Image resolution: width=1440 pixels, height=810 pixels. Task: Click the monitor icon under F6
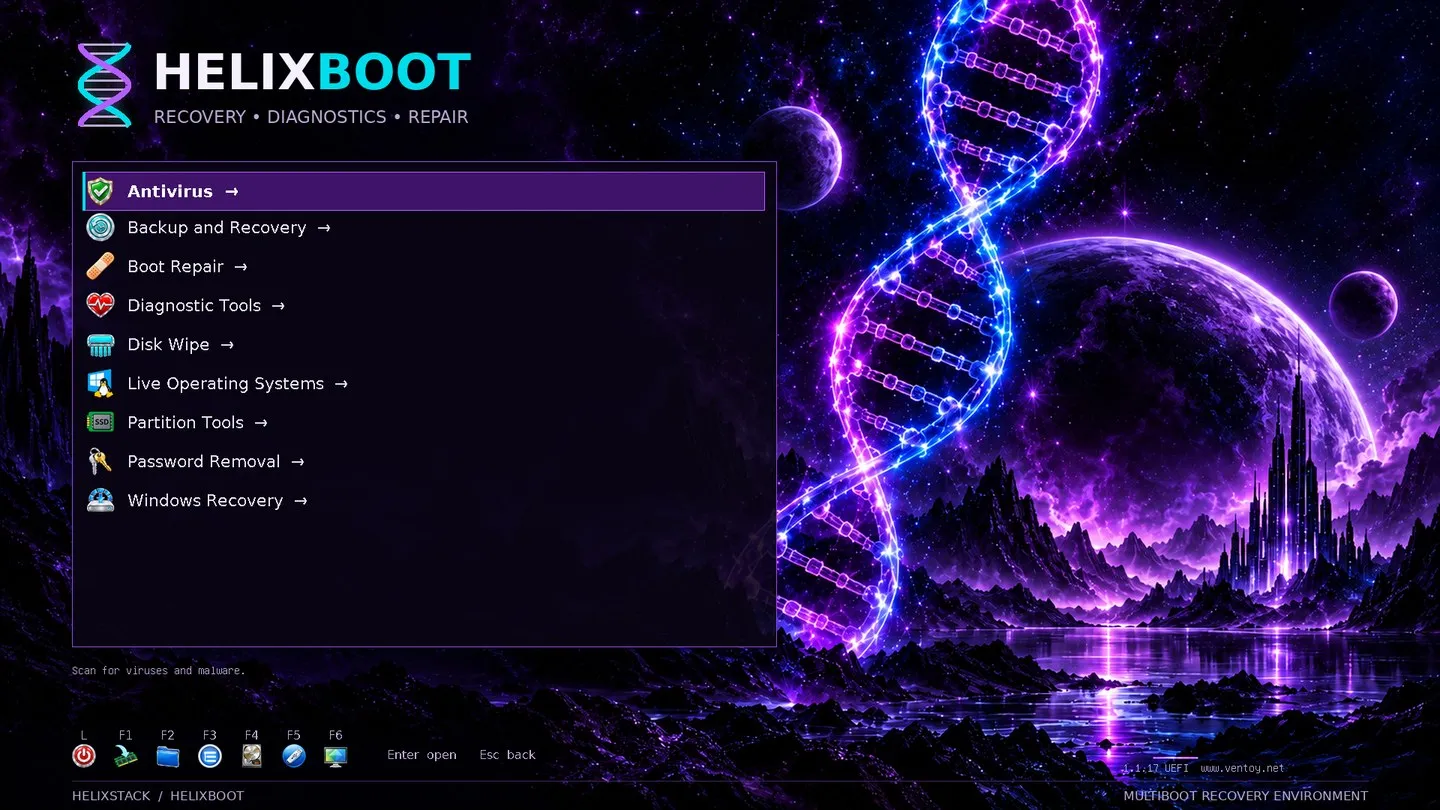336,756
